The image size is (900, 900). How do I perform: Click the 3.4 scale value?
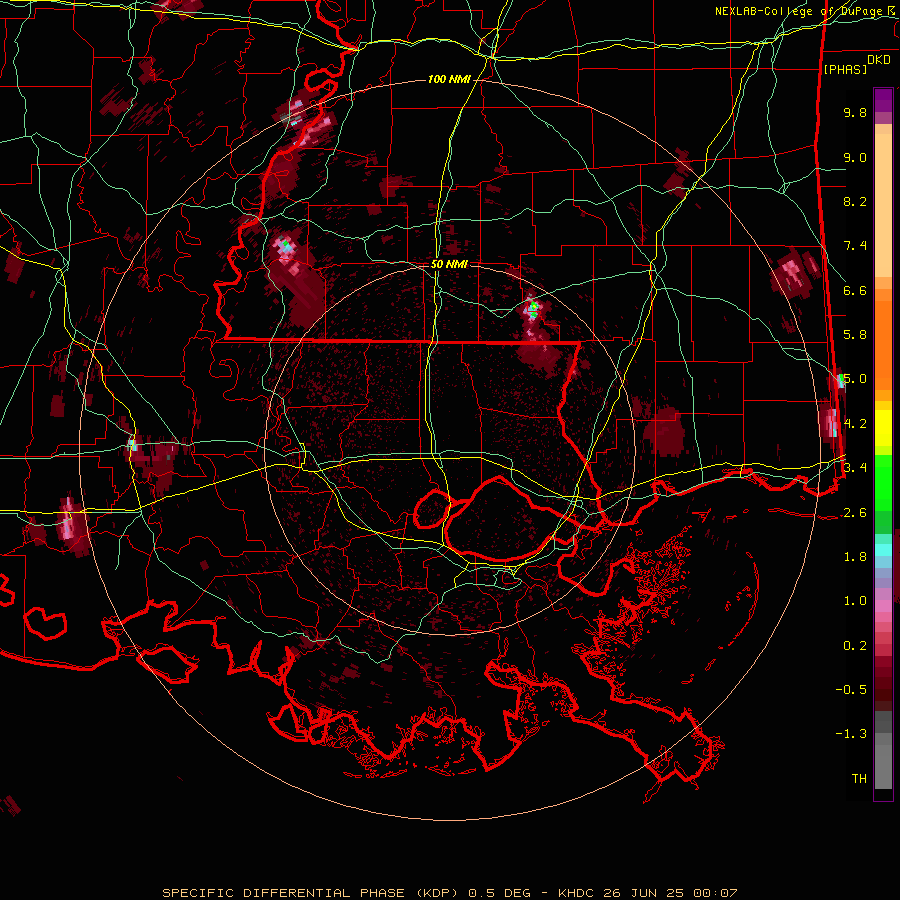tap(855, 468)
